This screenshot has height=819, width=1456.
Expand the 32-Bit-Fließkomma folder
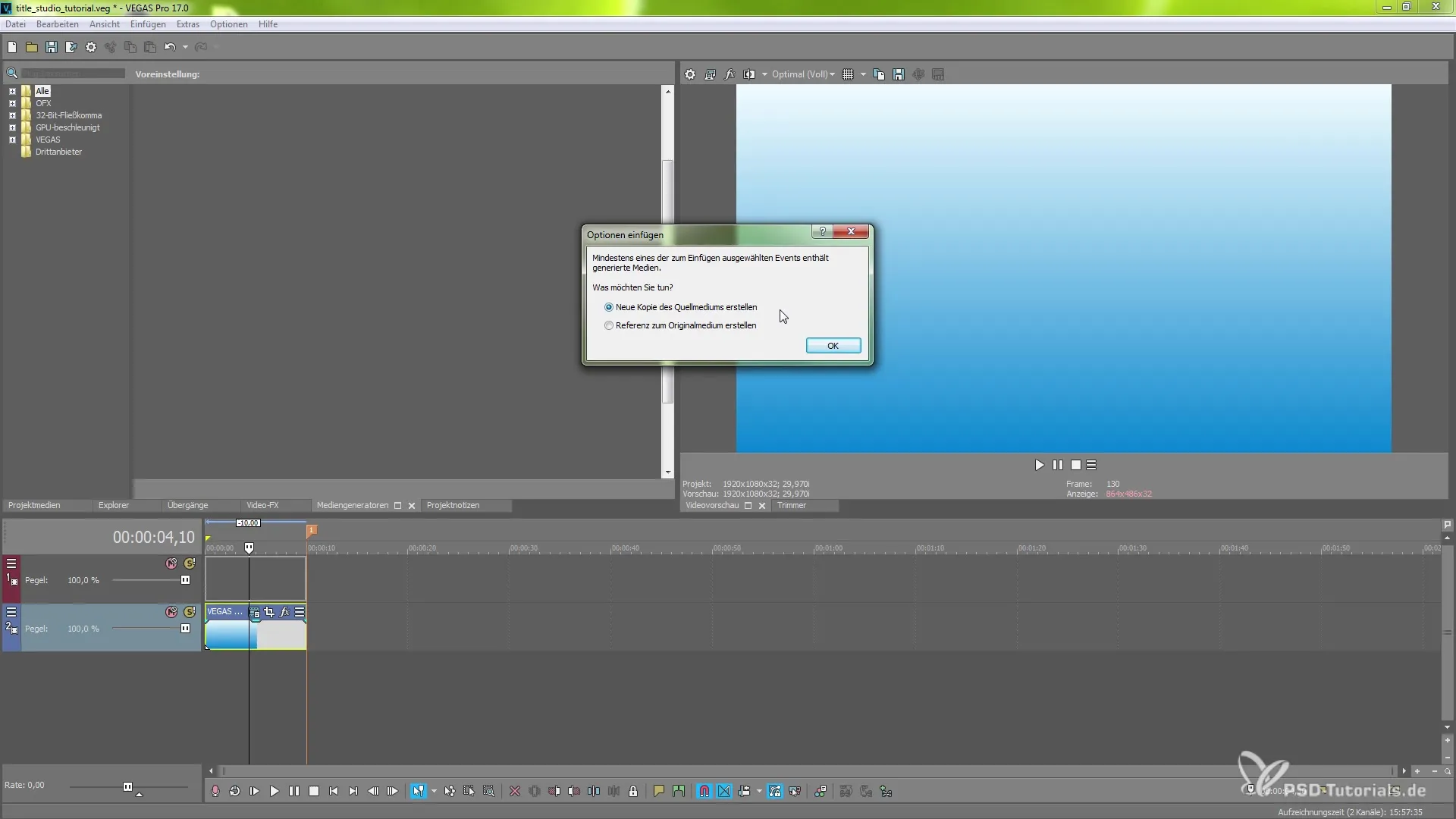coord(12,115)
